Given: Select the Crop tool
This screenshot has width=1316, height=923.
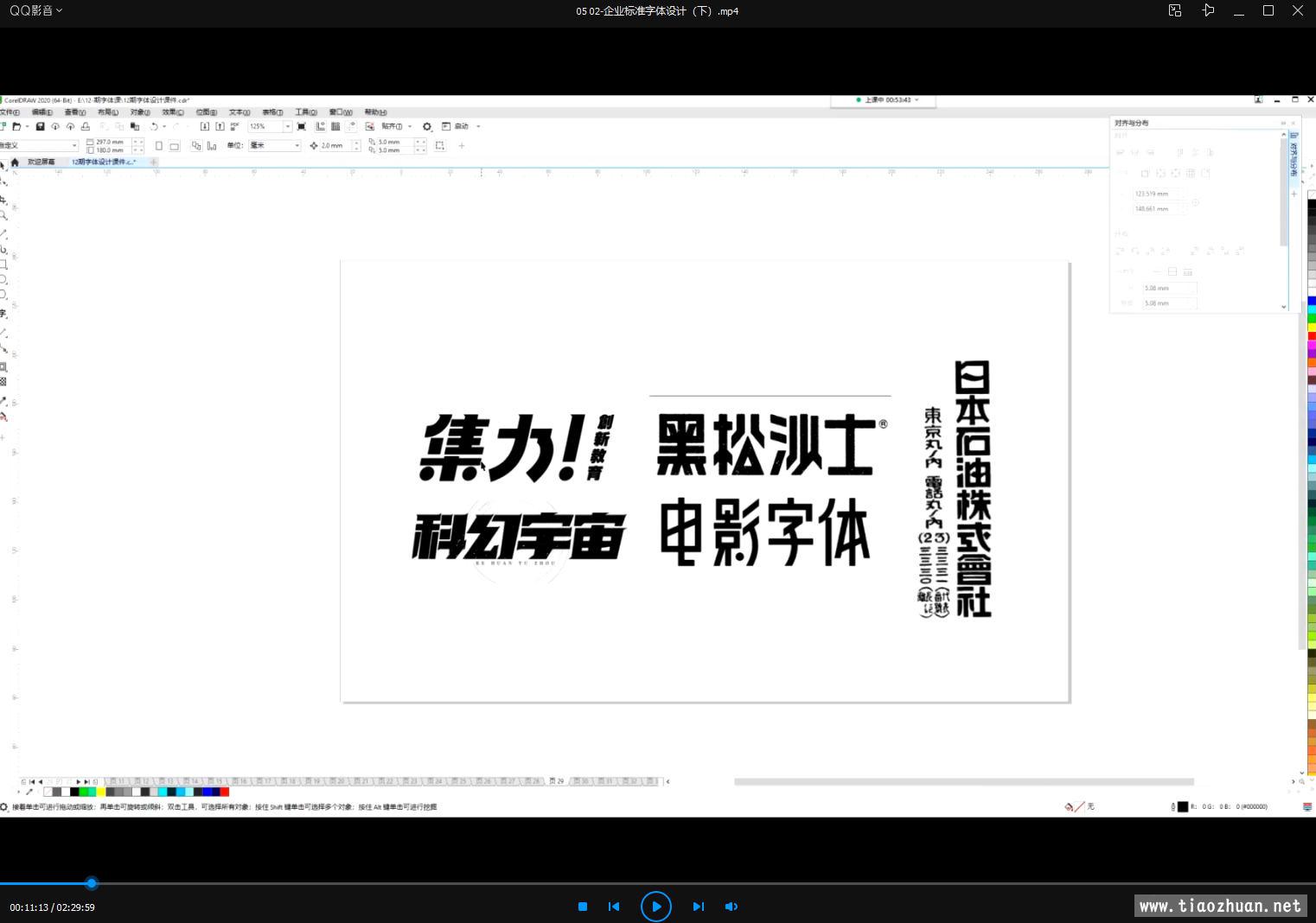Looking at the screenshot, I should click(x=3, y=199).
